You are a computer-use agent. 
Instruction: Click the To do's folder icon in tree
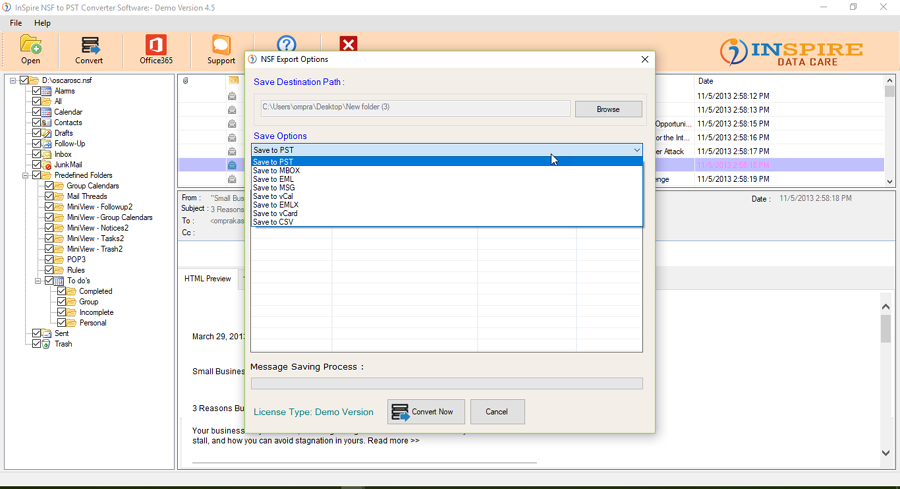(59, 281)
